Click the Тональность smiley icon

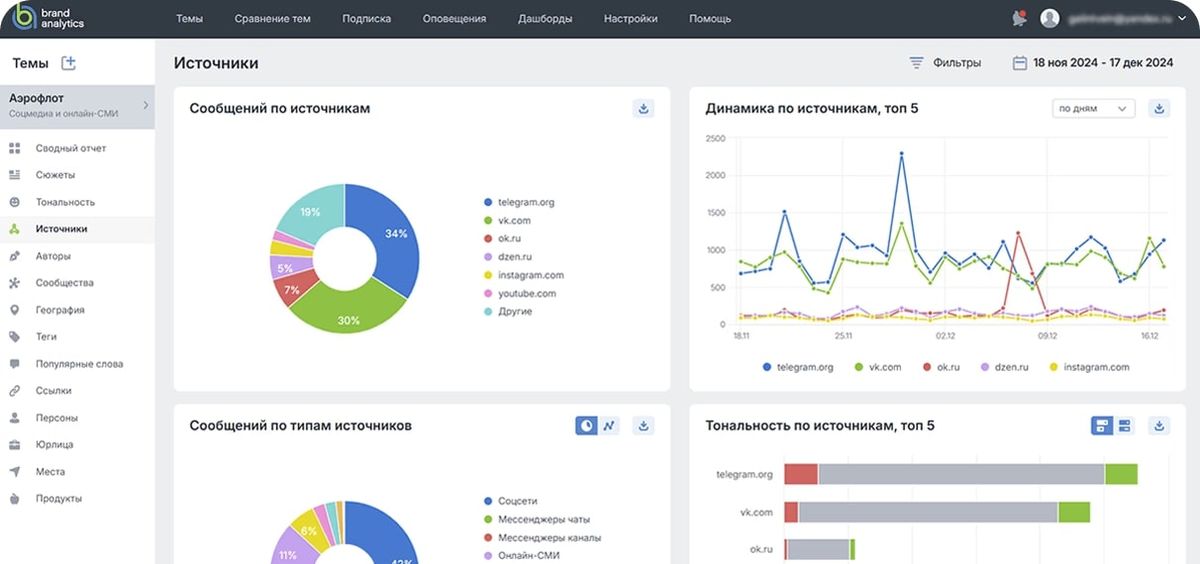[x=14, y=202]
